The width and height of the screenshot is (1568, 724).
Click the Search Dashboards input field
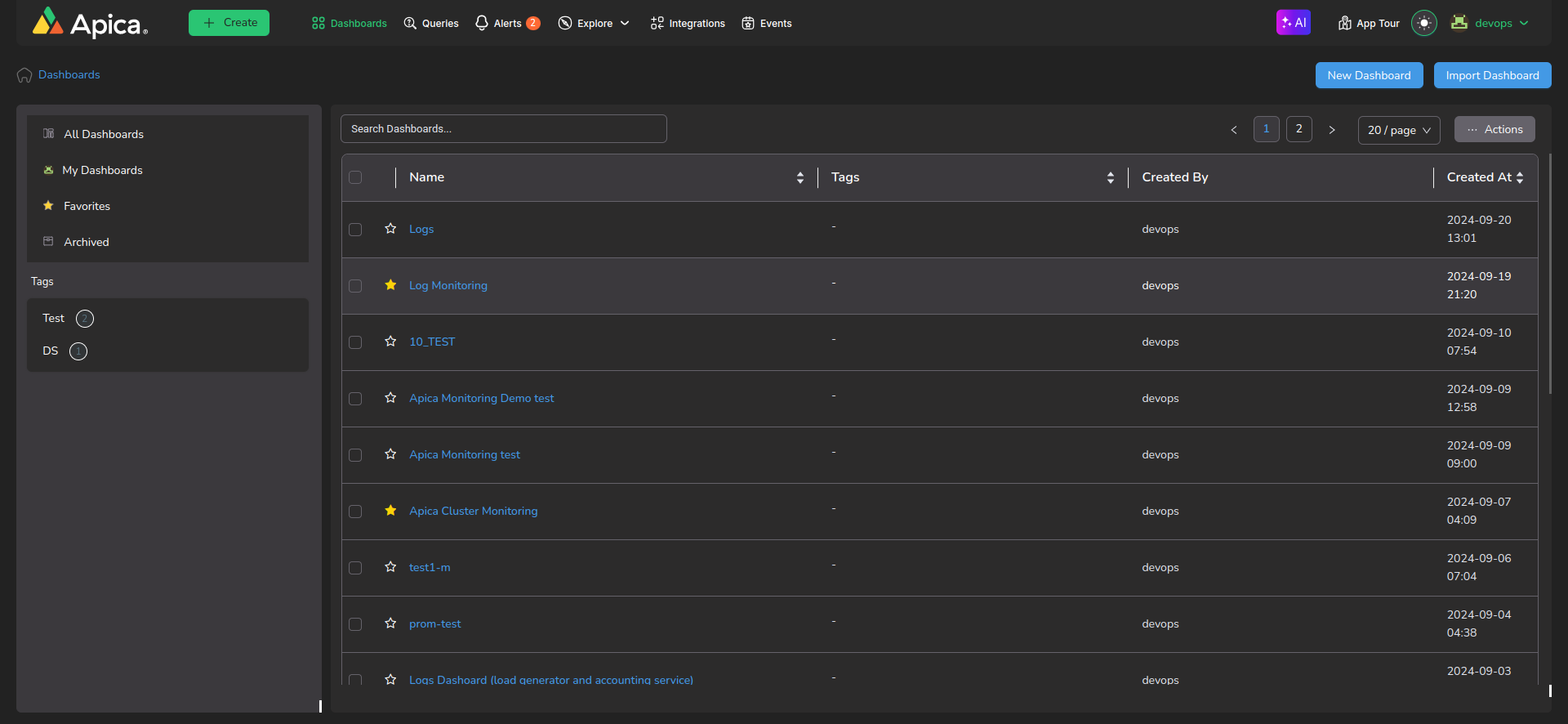pyautogui.click(x=503, y=129)
